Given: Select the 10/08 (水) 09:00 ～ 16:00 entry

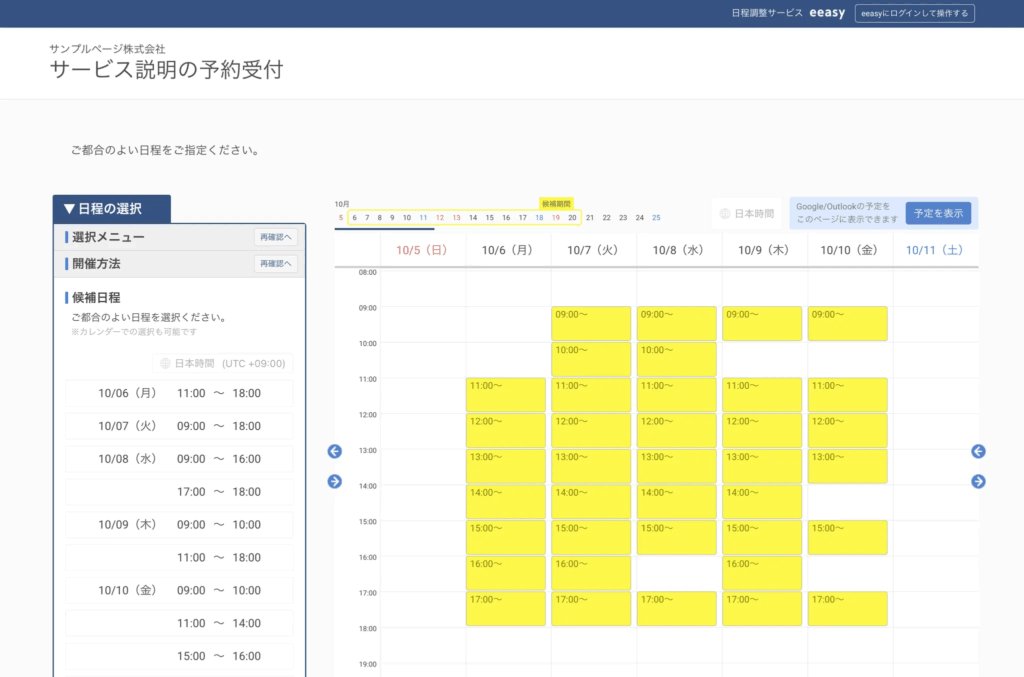Looking at the screenshot, I should [179, 459].
